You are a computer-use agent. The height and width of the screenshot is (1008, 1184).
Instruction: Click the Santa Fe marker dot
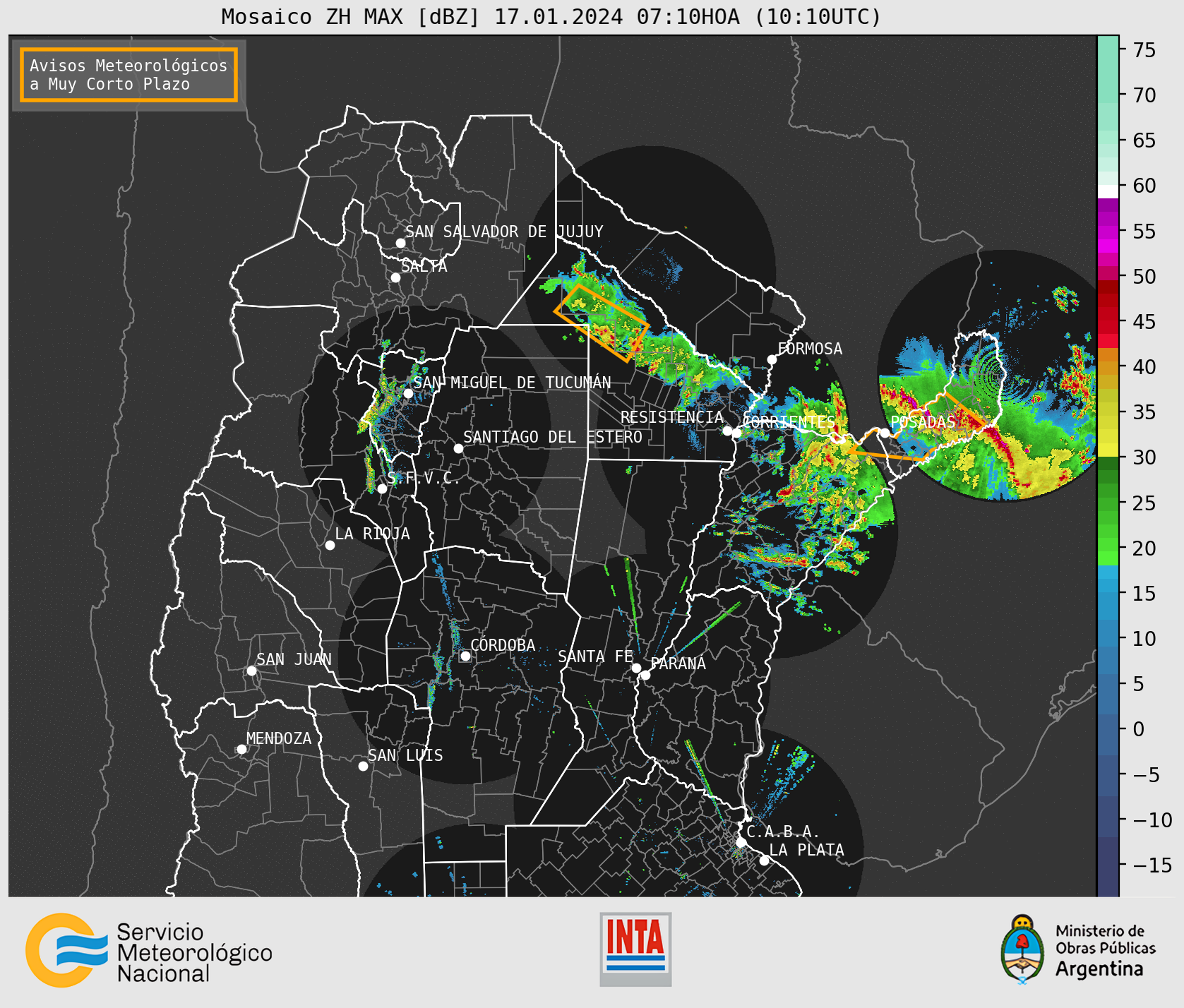pyautogui.click(x=636, y=668)
